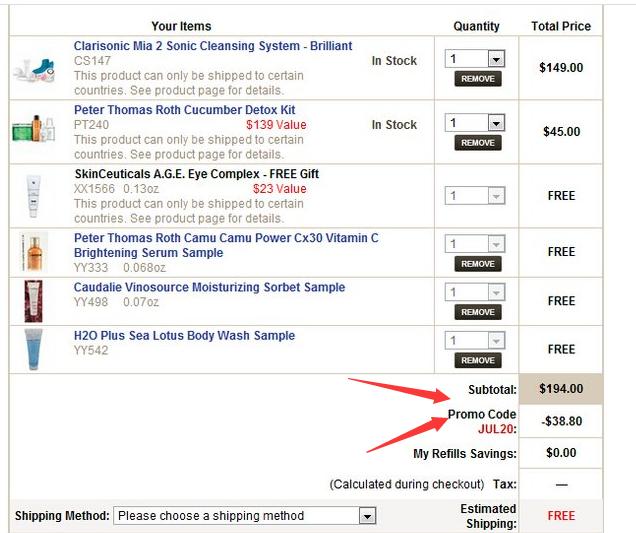Open the Clarisonic Mia 2 product link
The height and width of the screenshot is (533, 636).
213,46
